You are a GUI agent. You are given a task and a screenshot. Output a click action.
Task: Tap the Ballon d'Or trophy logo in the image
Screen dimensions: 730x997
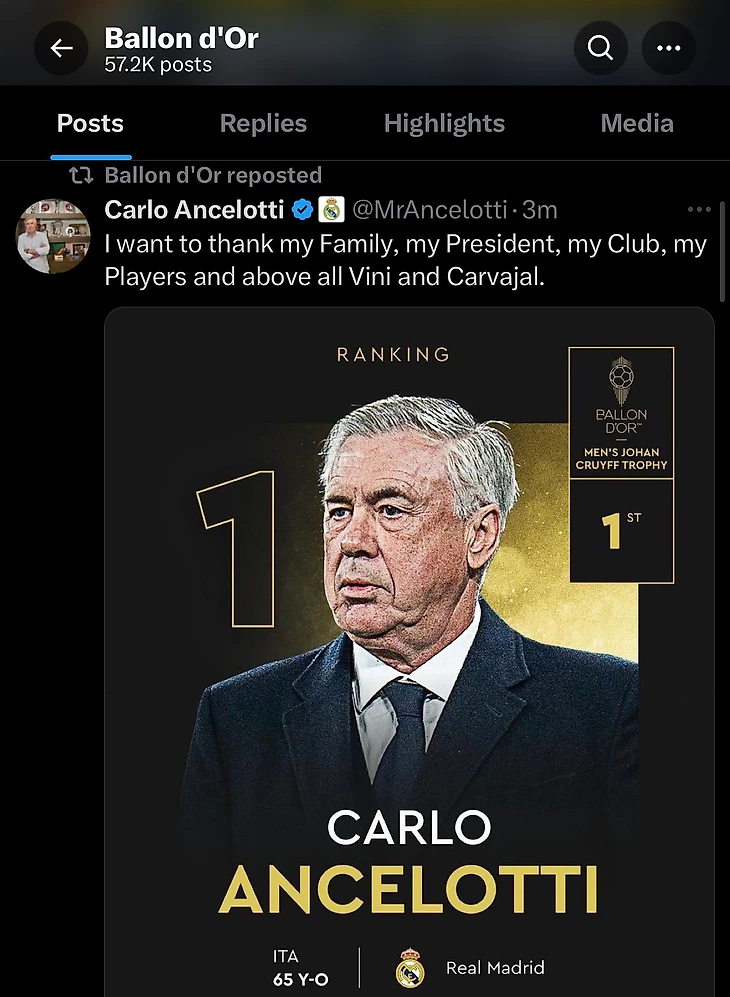click(x=621, y=377)
